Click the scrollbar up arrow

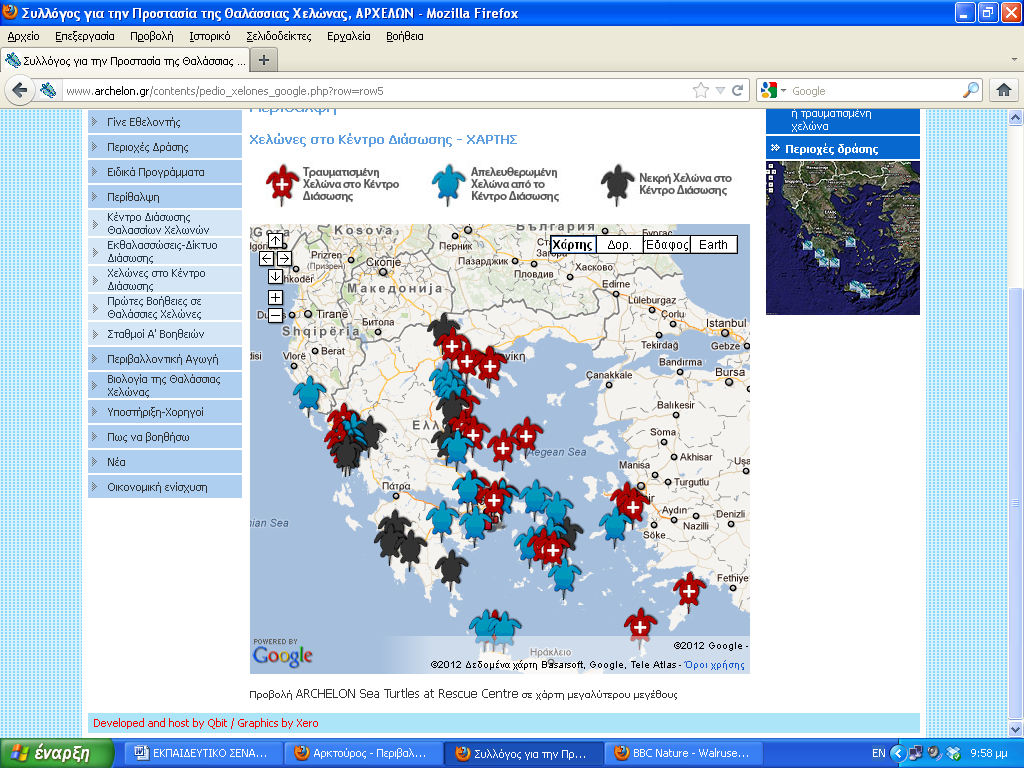point(1016,118)
